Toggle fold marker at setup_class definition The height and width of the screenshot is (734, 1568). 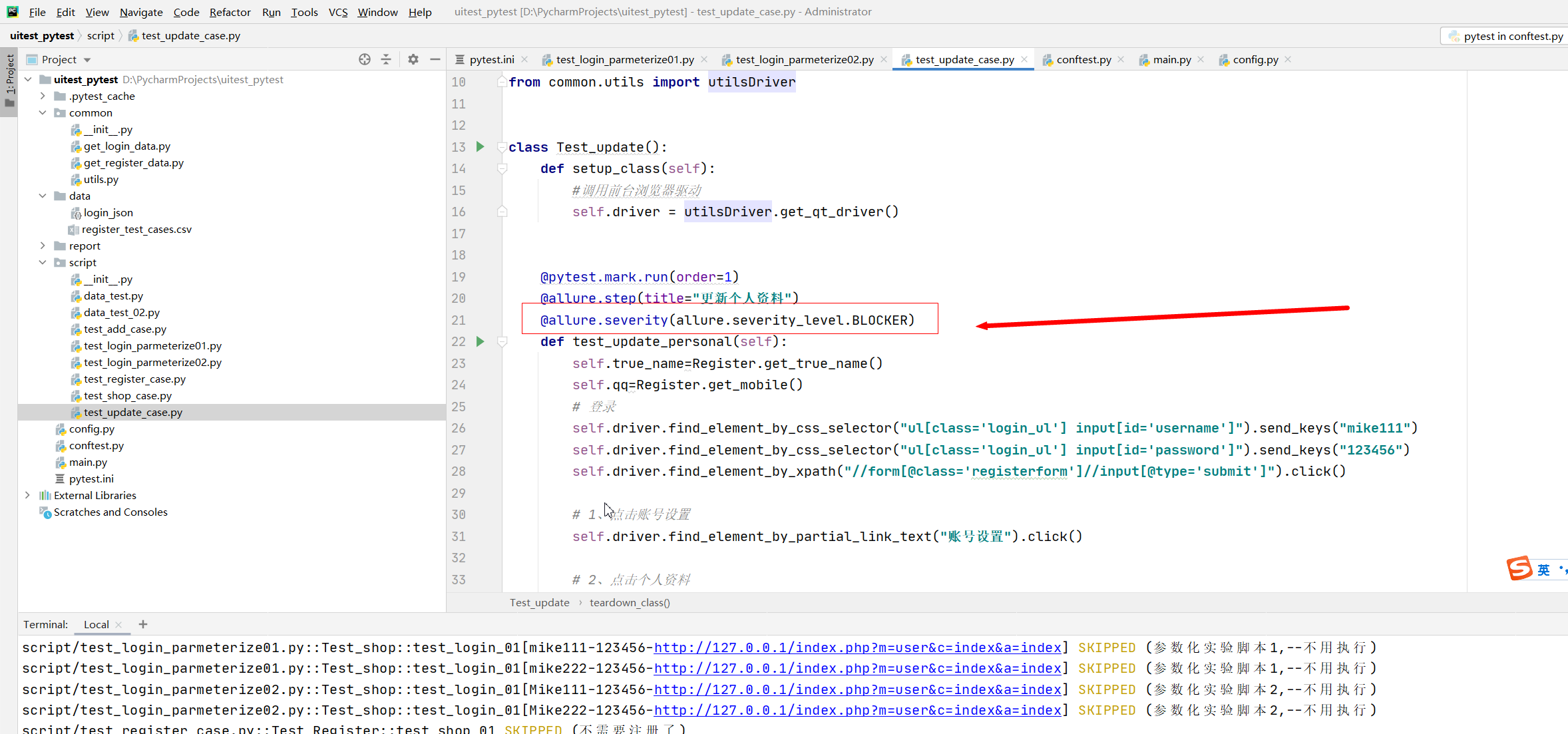(x=502, y=169)
